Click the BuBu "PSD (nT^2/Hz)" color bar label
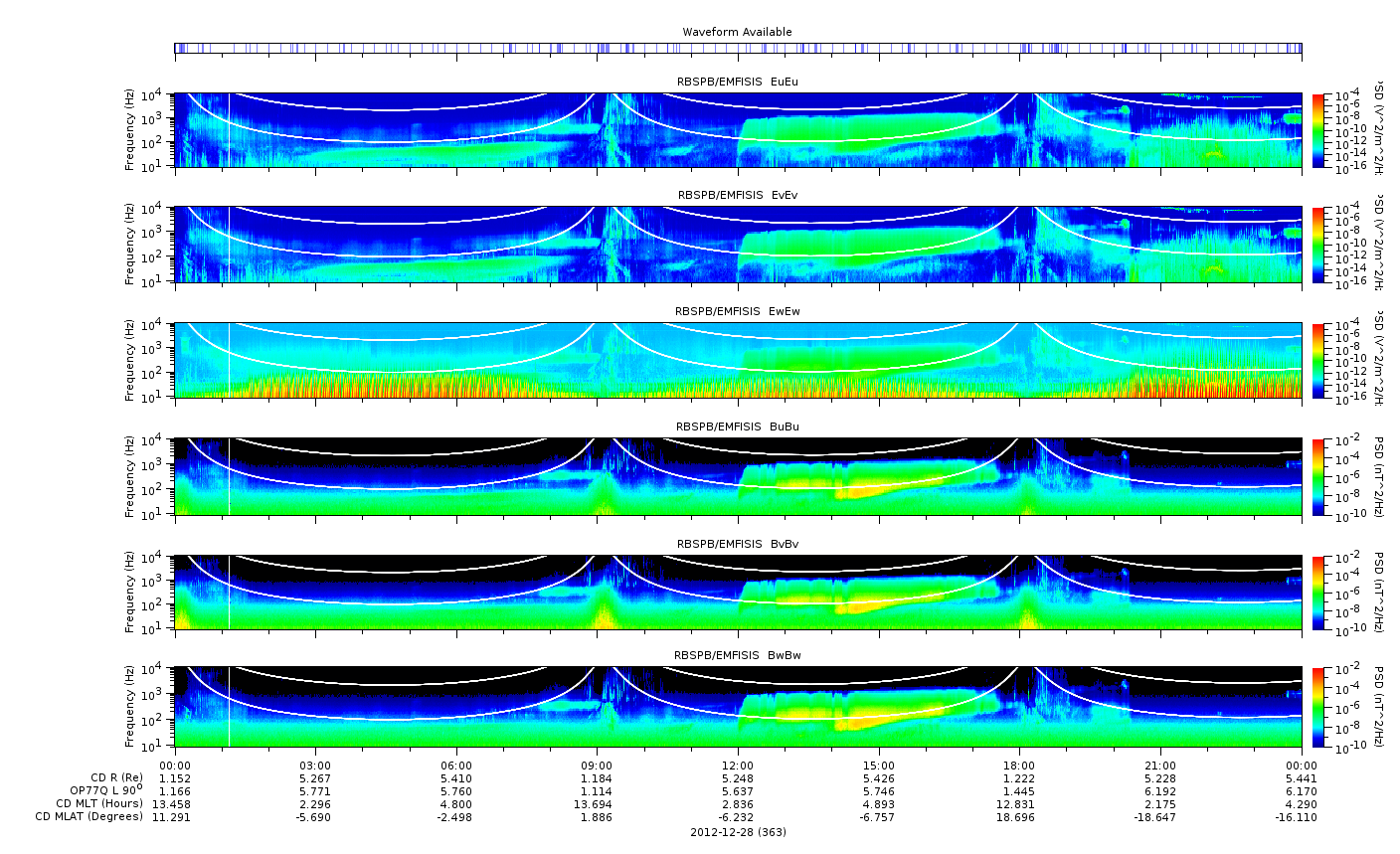The height and width of the screenshot is (854, 1400). coord(1380,476)
